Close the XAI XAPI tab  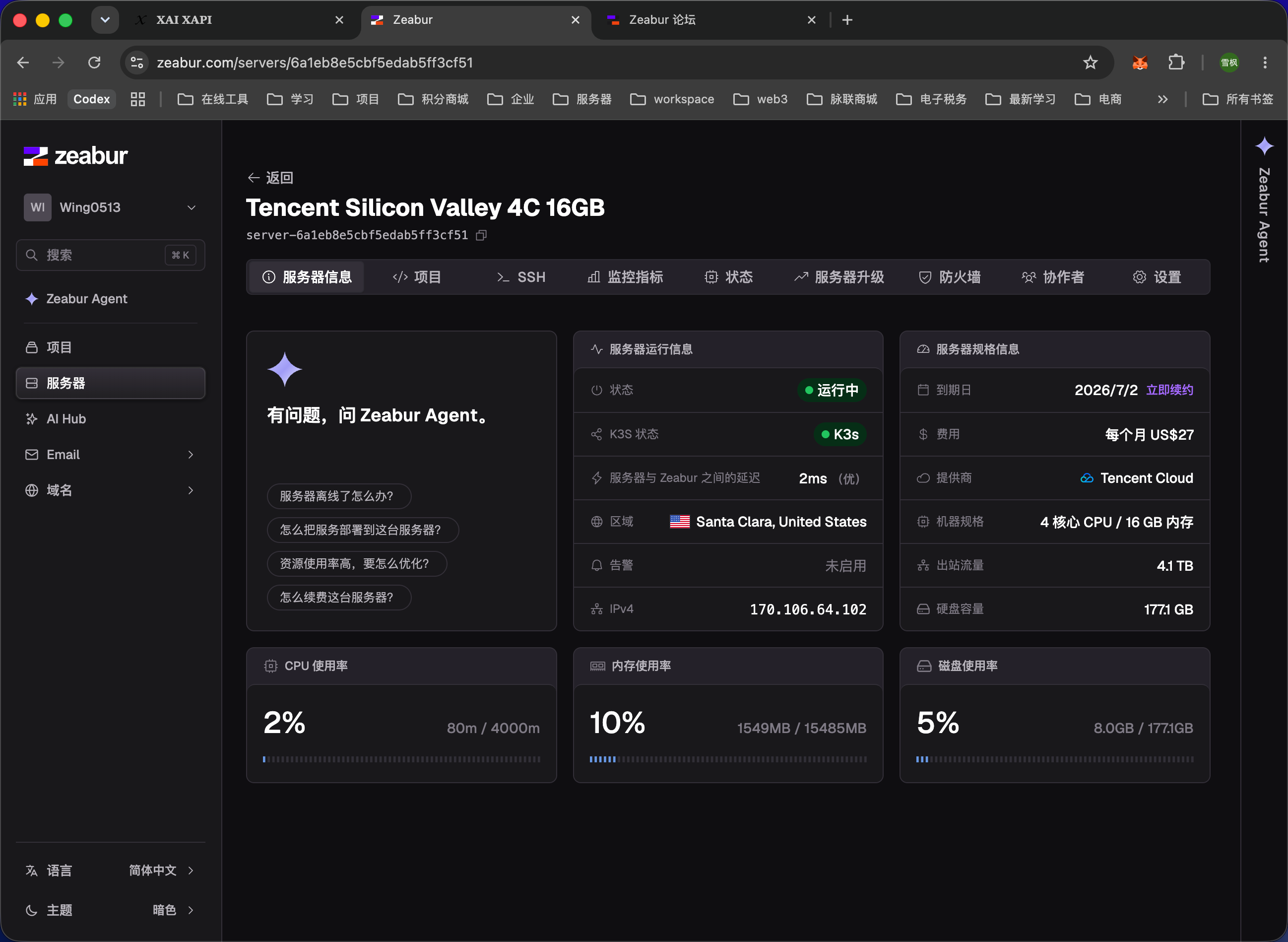pos(339,20)
